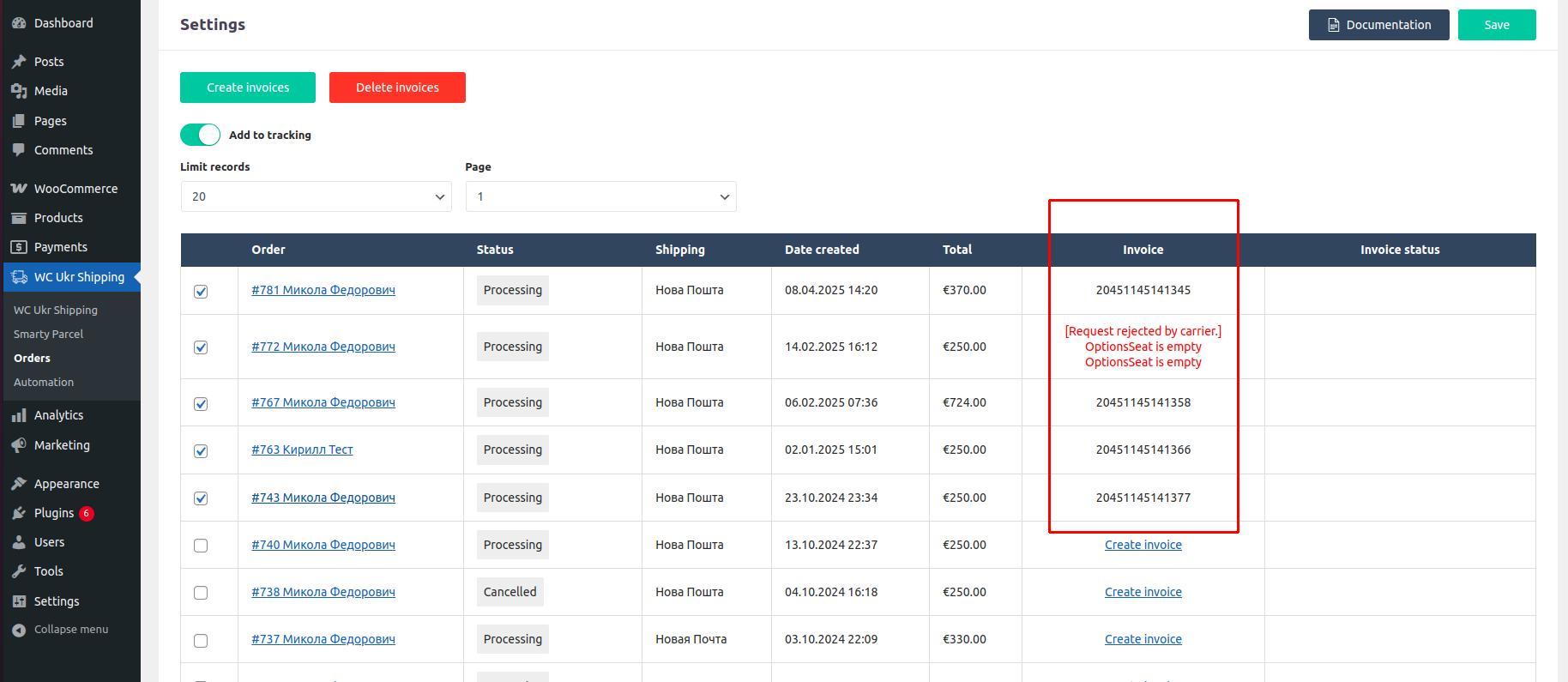
Task: Click the Dashboard gauge icon in sidebar
Action: pos(19,23)
